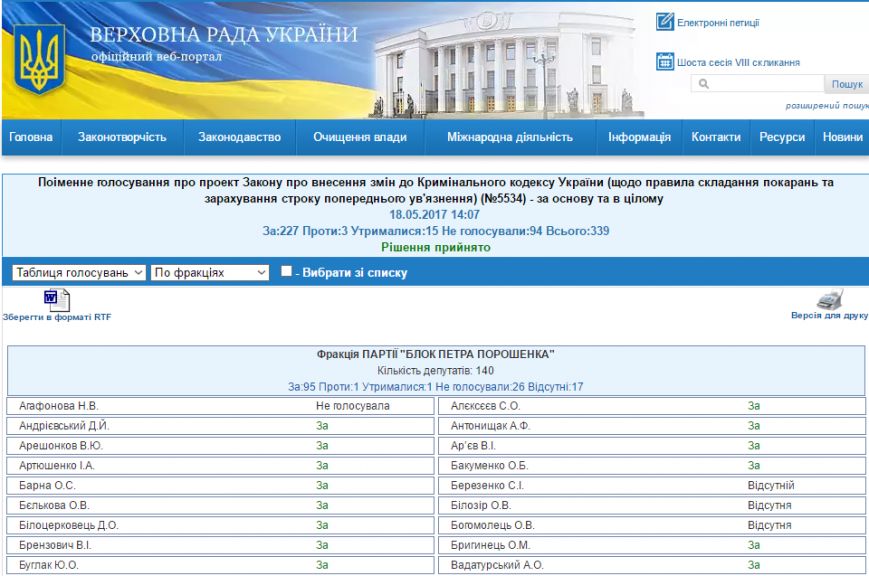Select deputy Білоцерковець Д.О.
Screen dimensions: 869x576
69,526
